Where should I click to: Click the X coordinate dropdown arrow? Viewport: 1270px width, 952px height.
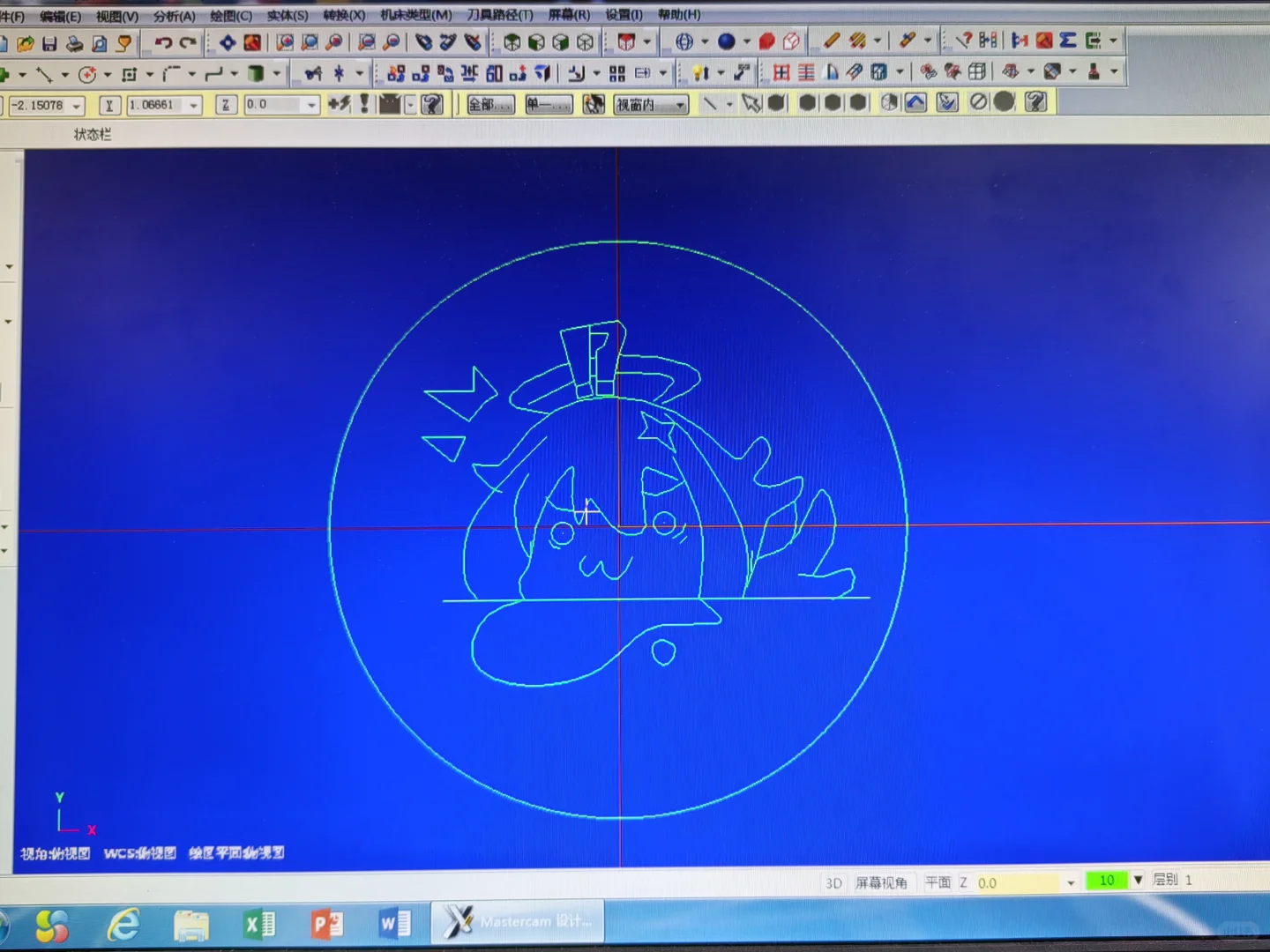click(x=78, y=106)
